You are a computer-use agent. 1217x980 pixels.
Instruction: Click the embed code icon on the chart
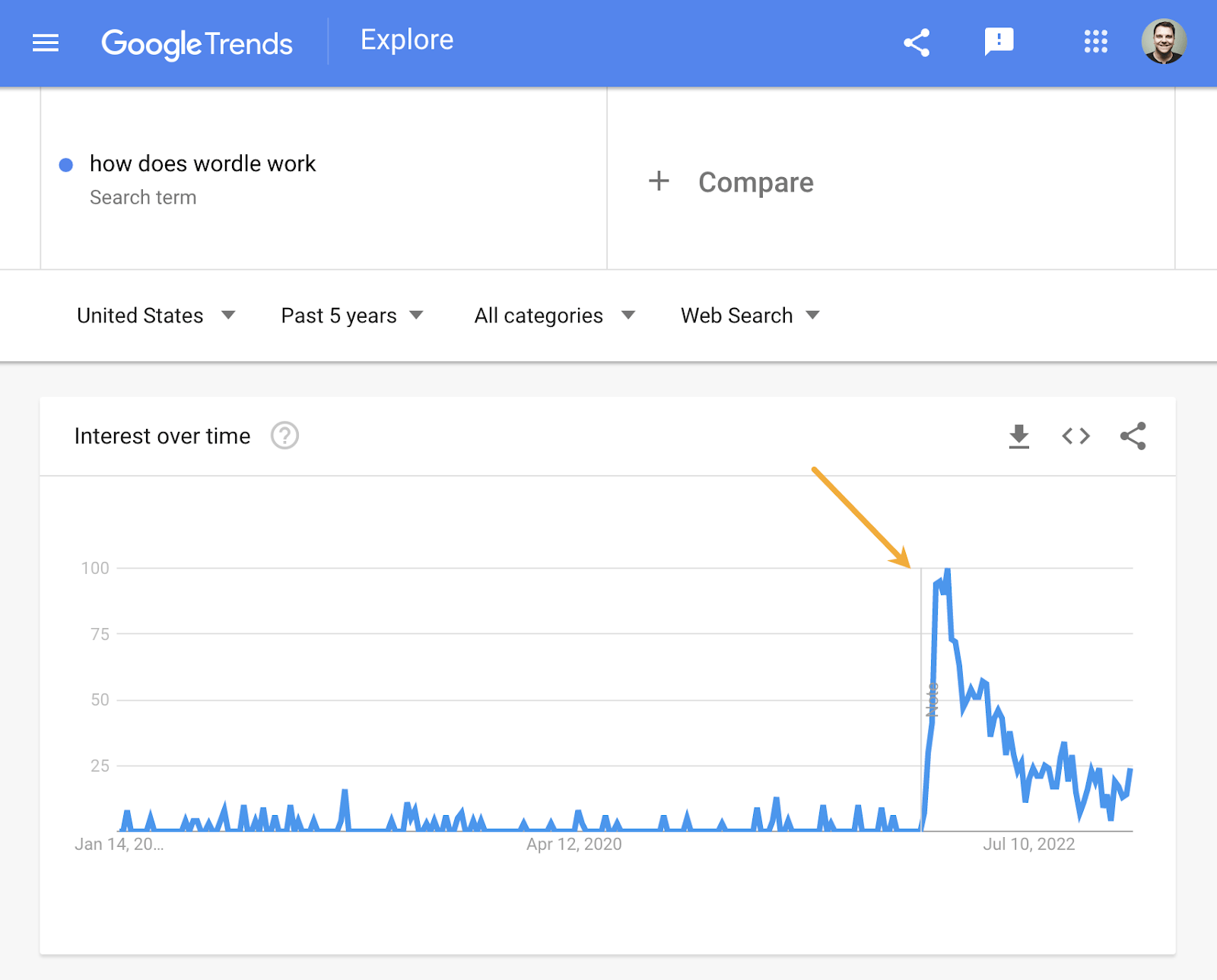(x=1075, y=436)
